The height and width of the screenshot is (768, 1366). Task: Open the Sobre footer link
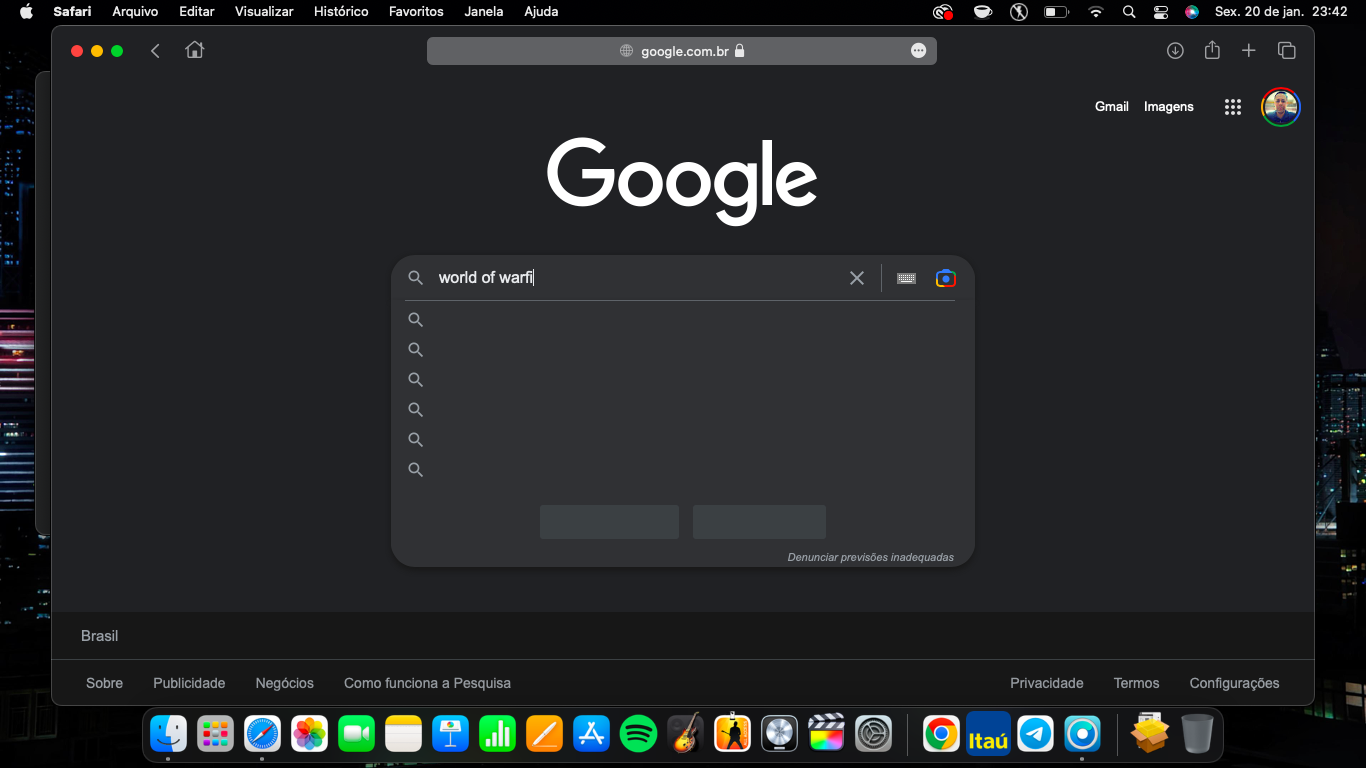(x=104, y=683)
